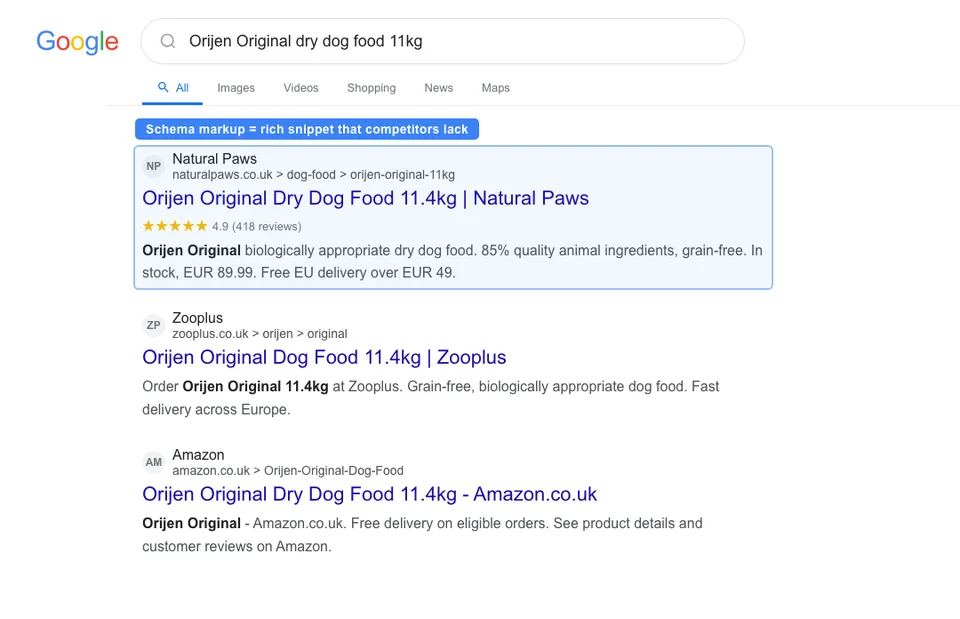Open the Amazon.co.uk Orijen result
The height and width of the screenshot is (619, 960).
(x=370, y=494)
